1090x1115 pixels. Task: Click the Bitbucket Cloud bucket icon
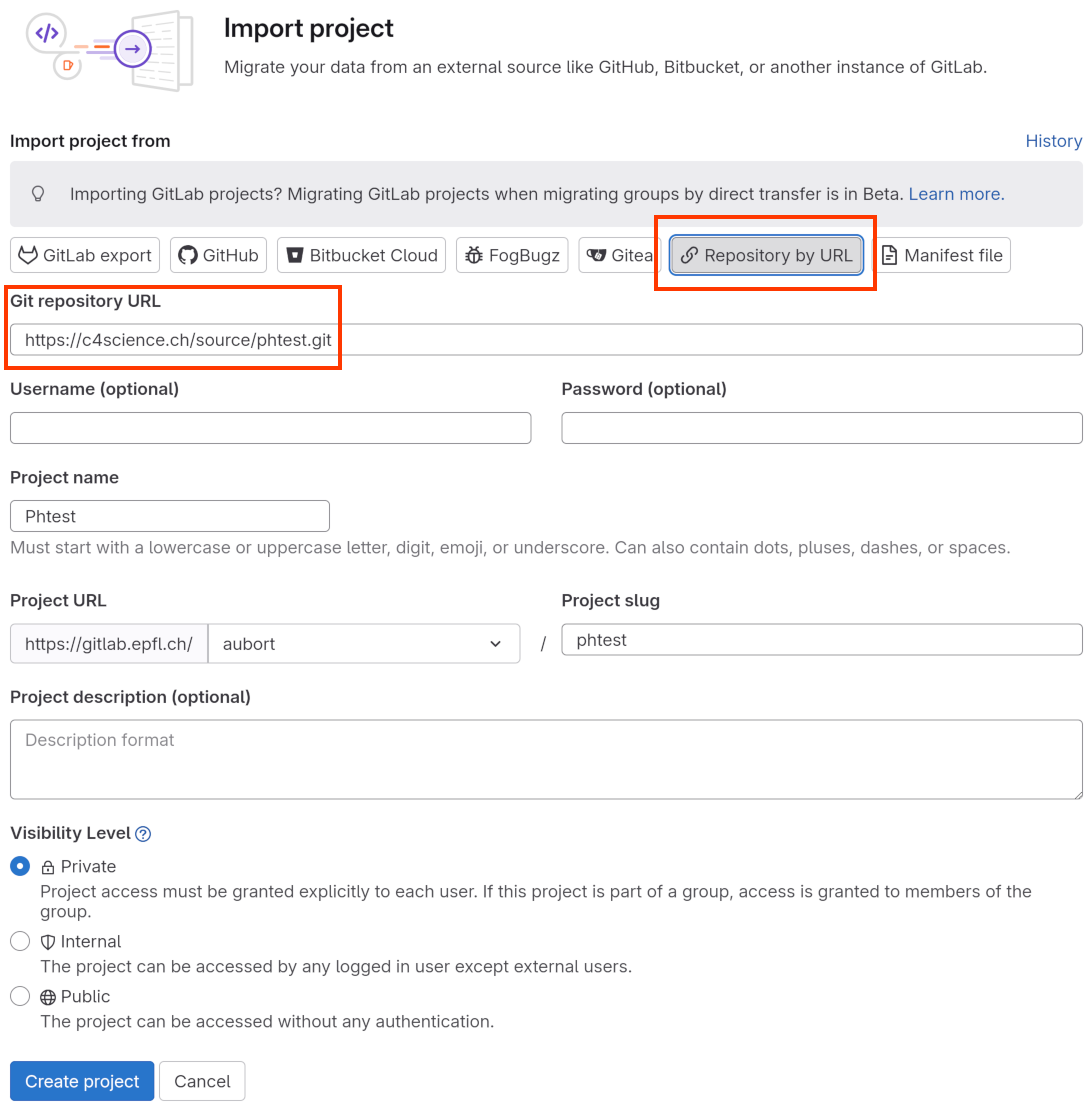pos(294,255)
